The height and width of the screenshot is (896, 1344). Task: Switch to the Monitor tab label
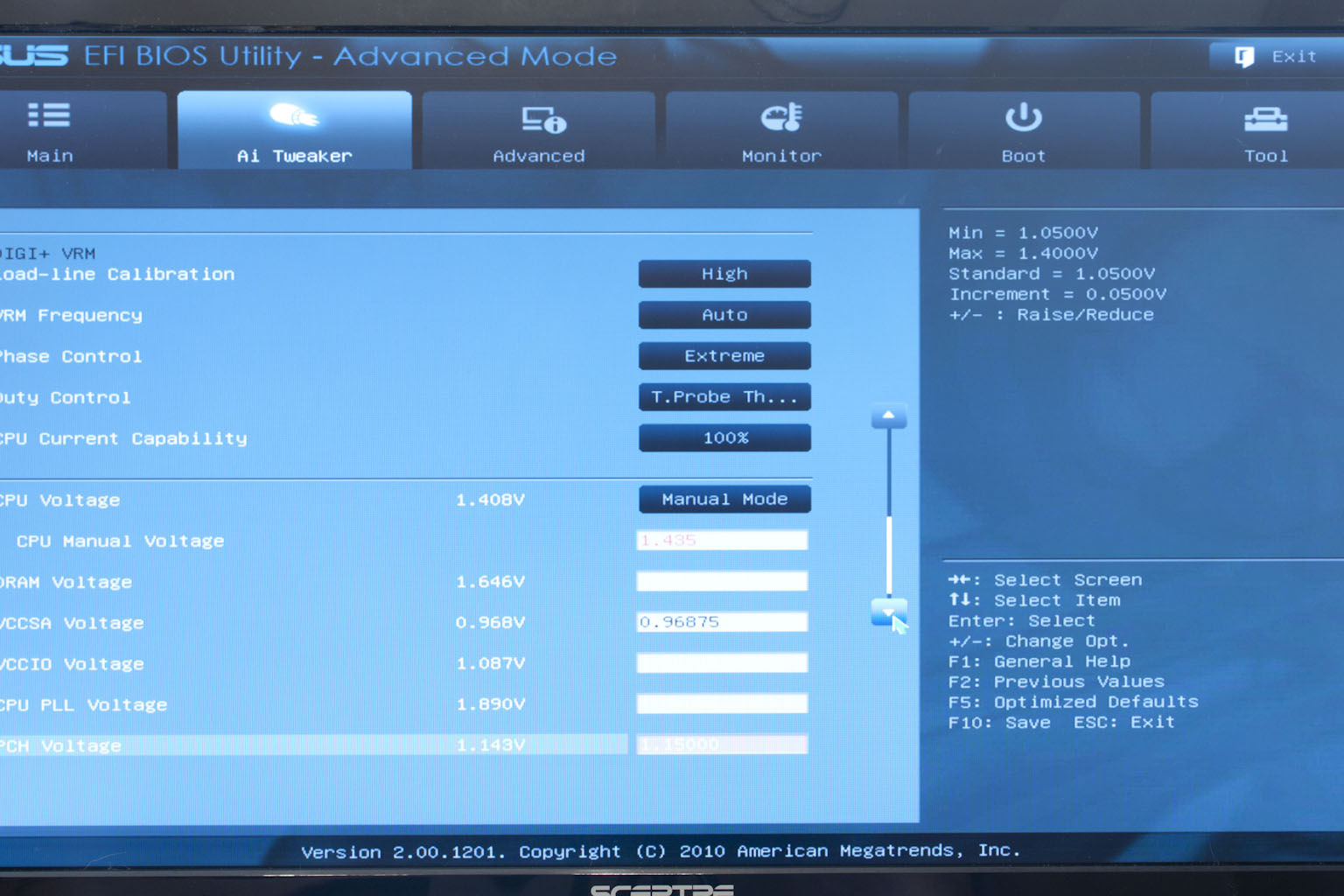tap(781, 156)
